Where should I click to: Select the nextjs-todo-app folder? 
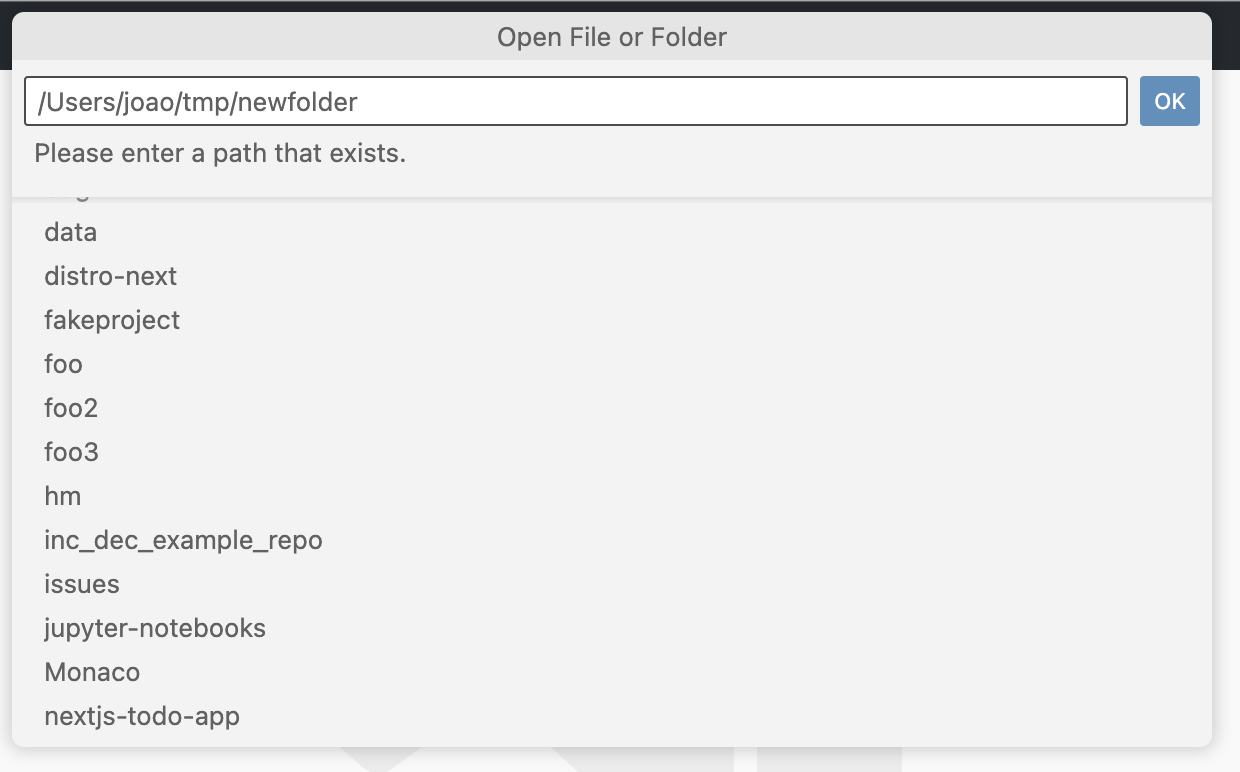tap(141, 716)
